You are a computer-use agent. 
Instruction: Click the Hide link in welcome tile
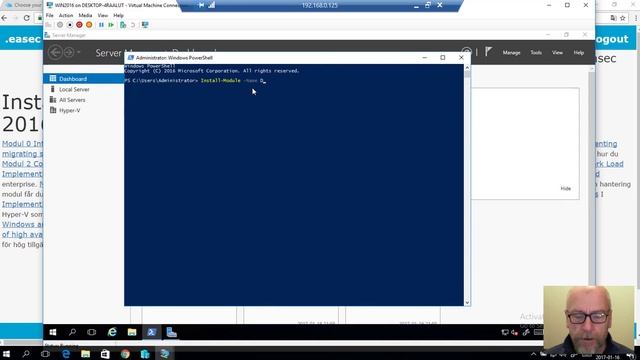click(565, 189)
